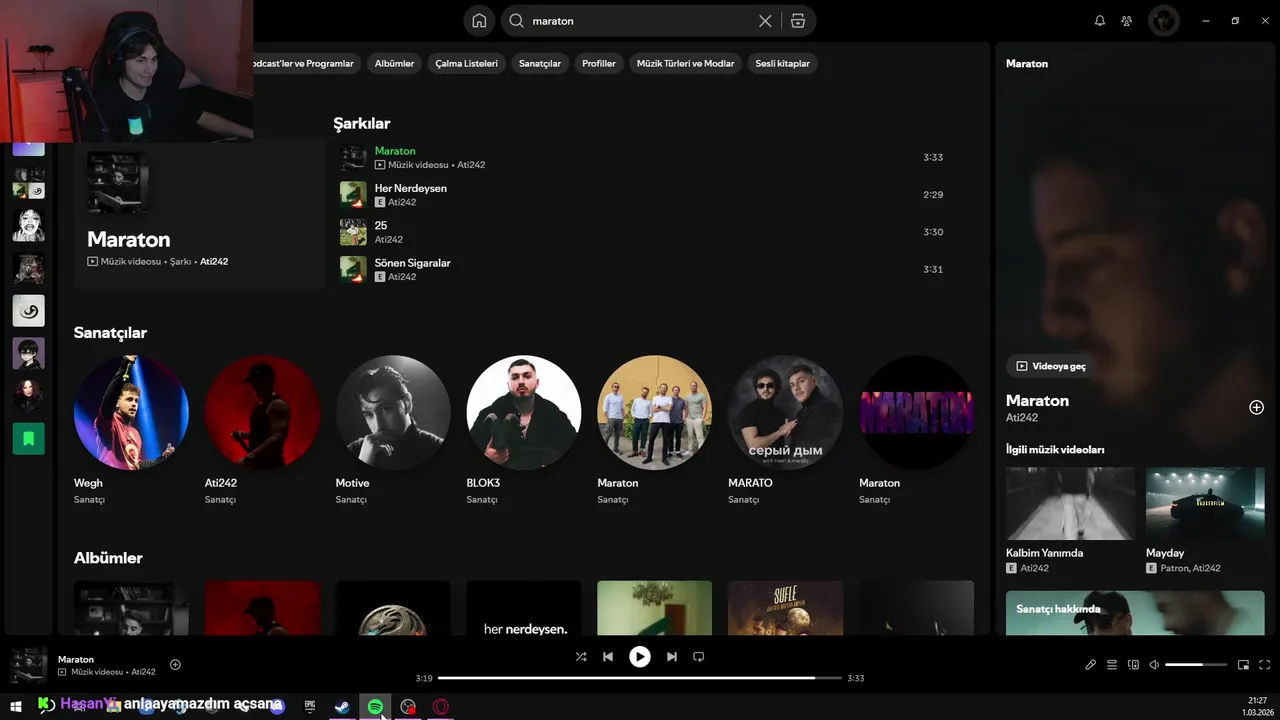This screenshot has height=720, width=1280.
Task: Select the Maraton song row in Şarkılar
Action: [645, 157]
